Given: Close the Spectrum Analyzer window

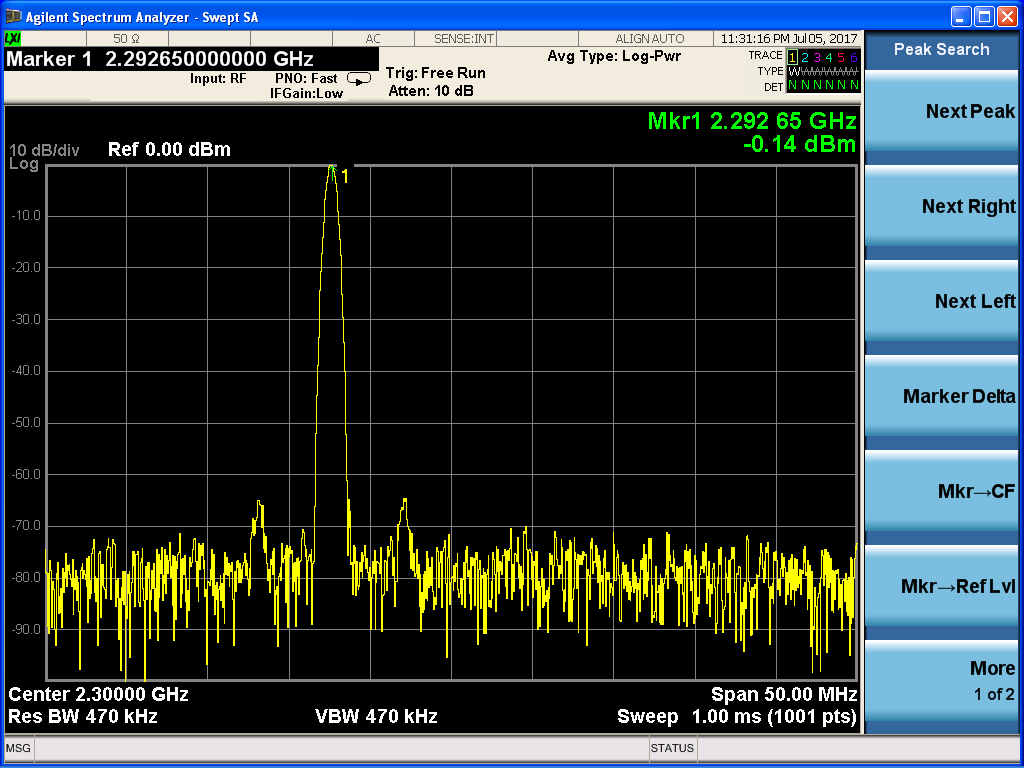Looking at the screenshot, I should point(1008,16).
